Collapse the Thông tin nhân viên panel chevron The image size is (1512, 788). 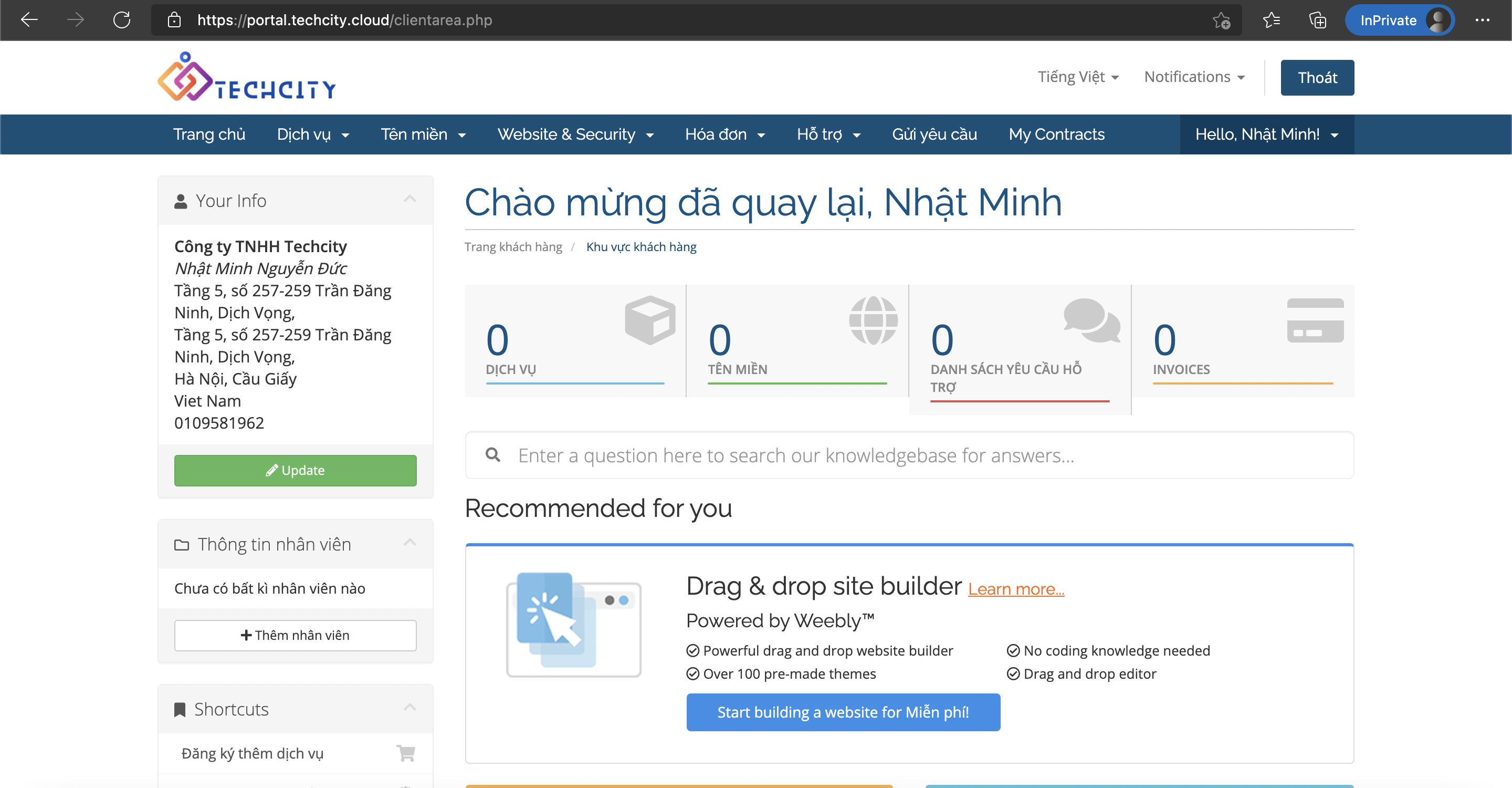click(x=409, y=543)
